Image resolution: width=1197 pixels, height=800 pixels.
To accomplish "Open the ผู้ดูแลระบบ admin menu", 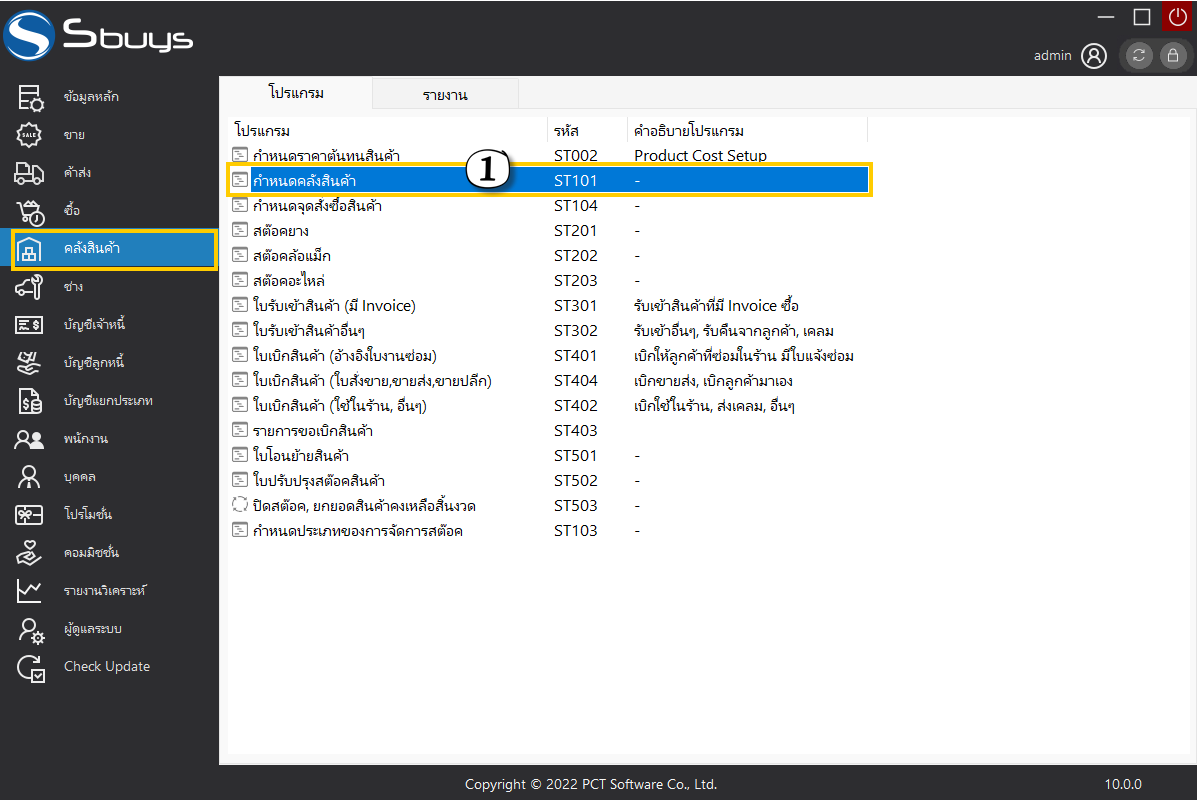I will [x=92, y=629].
